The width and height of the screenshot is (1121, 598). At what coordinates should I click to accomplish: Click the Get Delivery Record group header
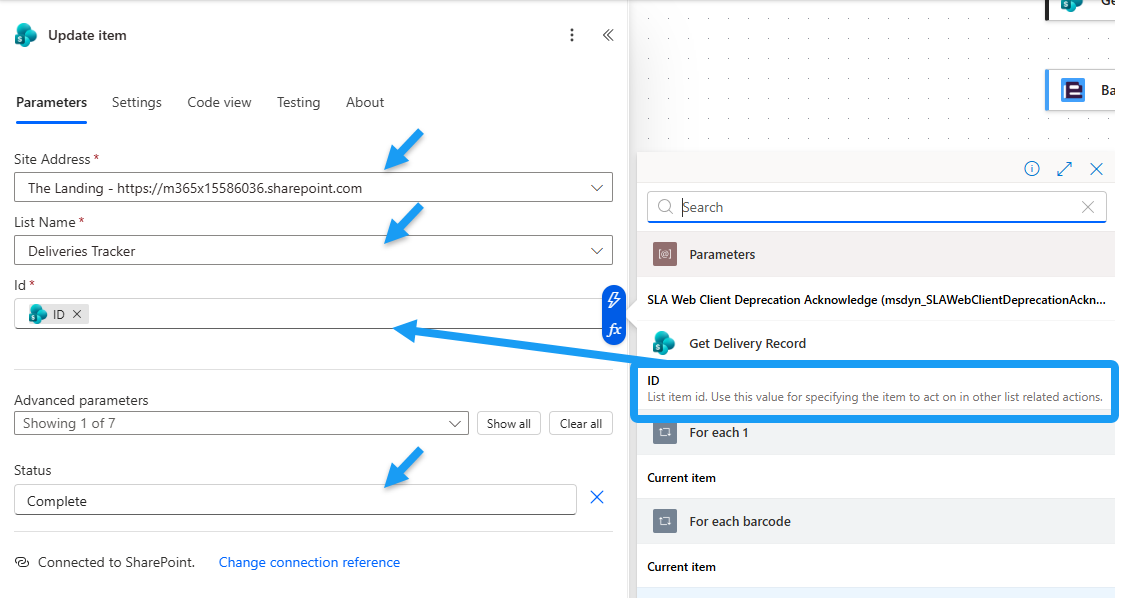[876, 343]
